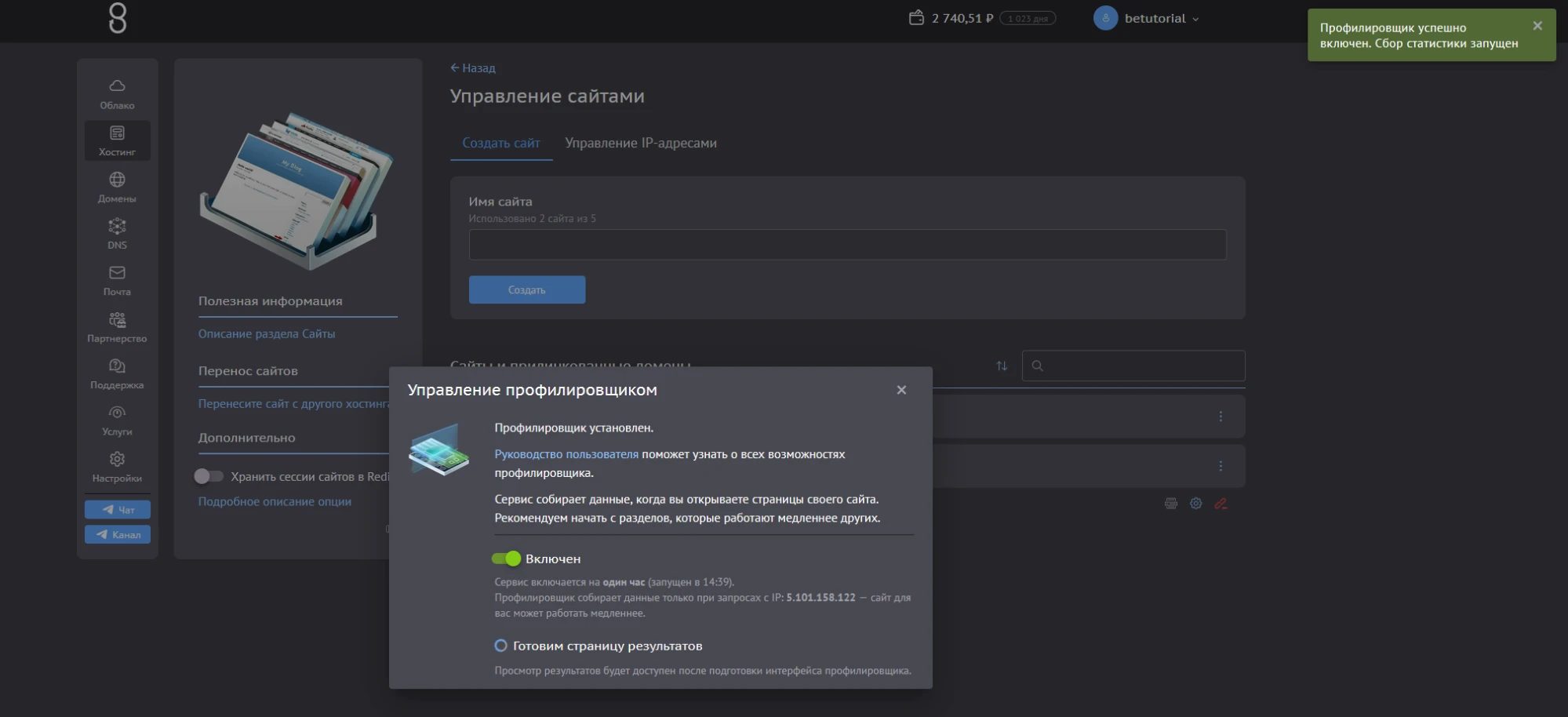Select the Создать сайт tab
1568x717 pixels.
point(500,143)
